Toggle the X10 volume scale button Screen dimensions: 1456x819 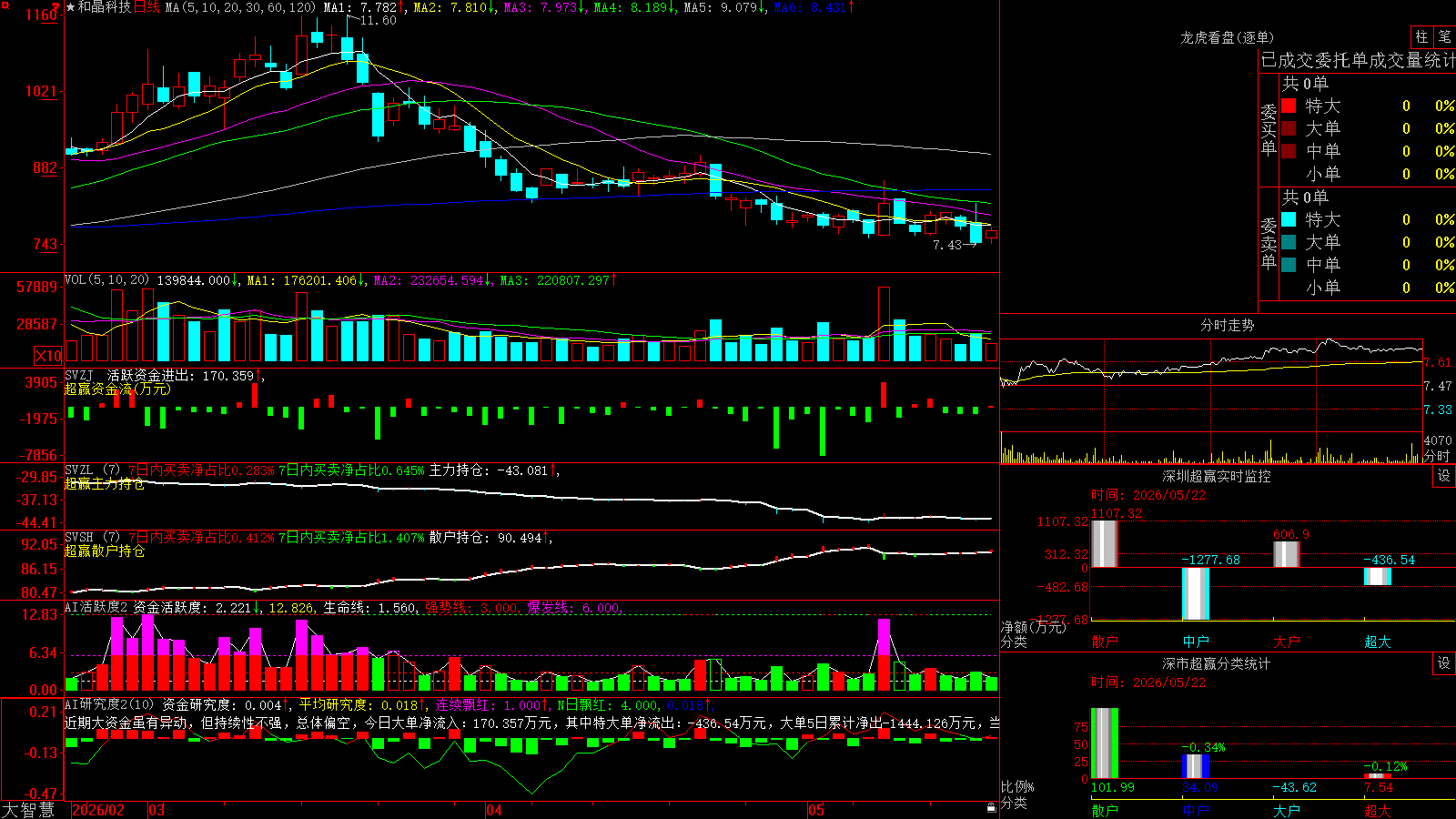point(48,356)
